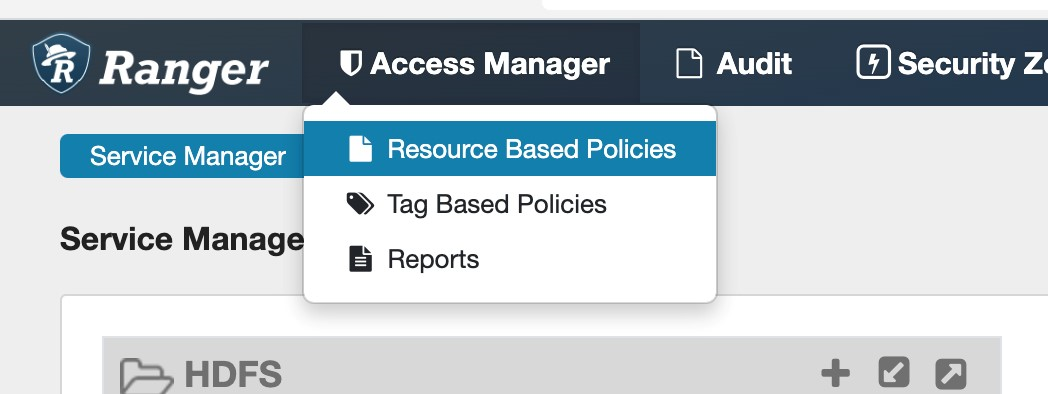This screenshot has height=394, width=1048.
Task: Click the shield icon beside Access Manager
Action: coord(351,64)
